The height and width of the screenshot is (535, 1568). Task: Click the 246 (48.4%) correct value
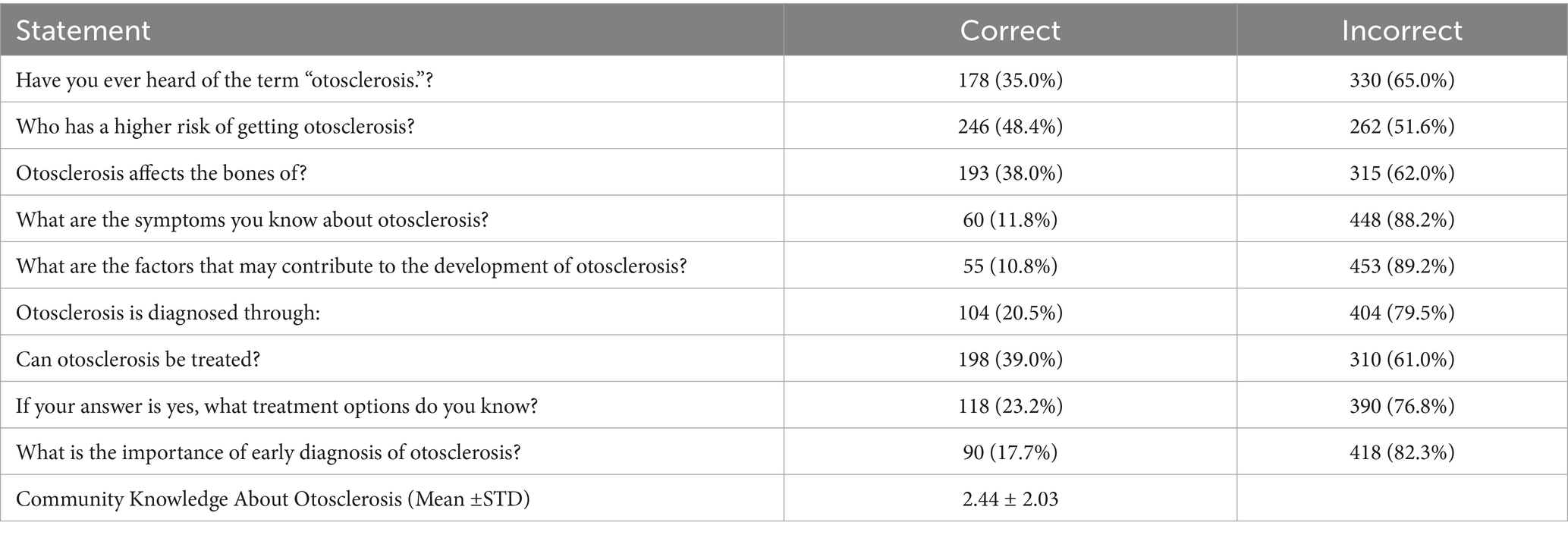coord(1010,126)
